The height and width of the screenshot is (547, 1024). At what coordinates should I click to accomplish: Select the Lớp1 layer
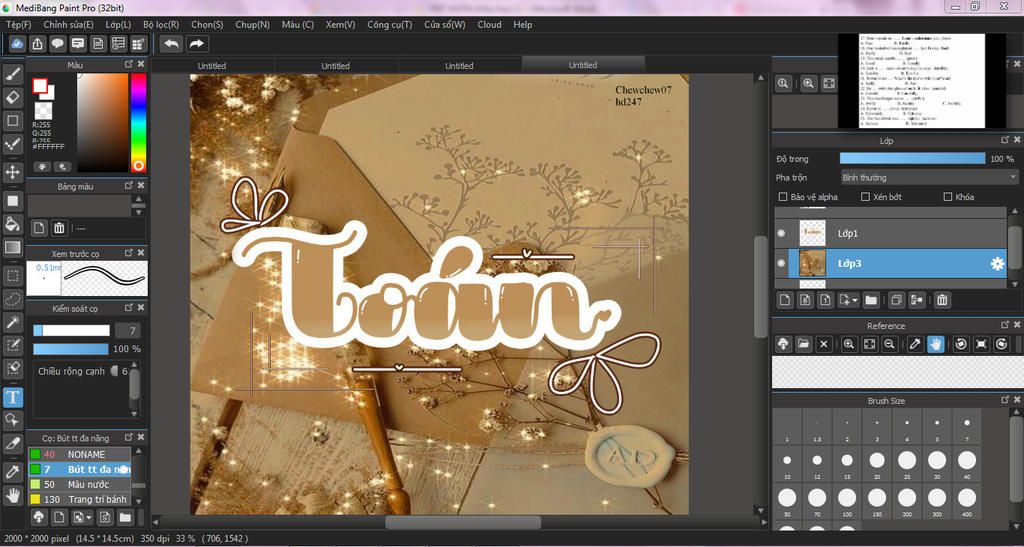[891, 233]
